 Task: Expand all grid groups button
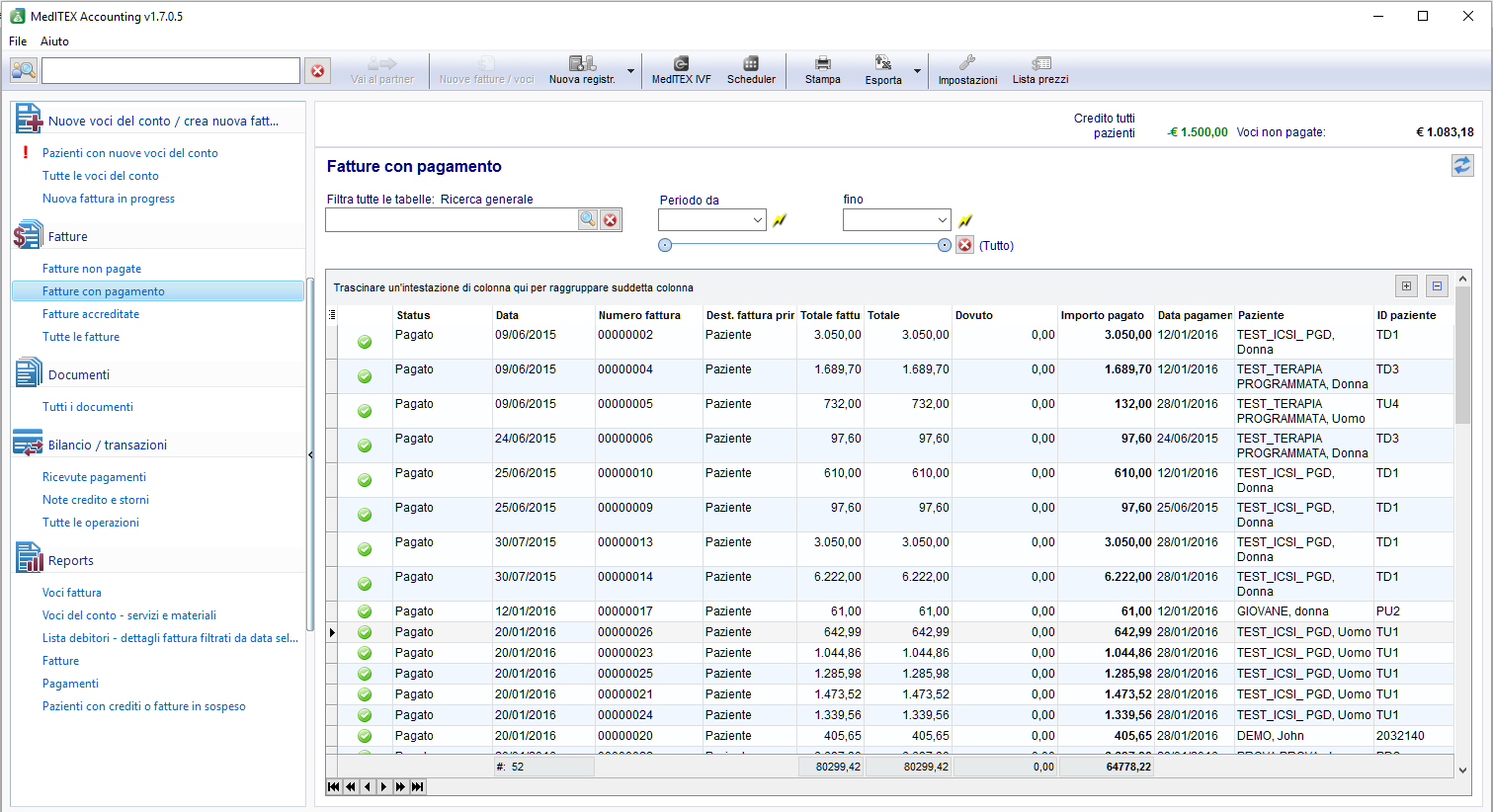click(x=1406, y=286)
